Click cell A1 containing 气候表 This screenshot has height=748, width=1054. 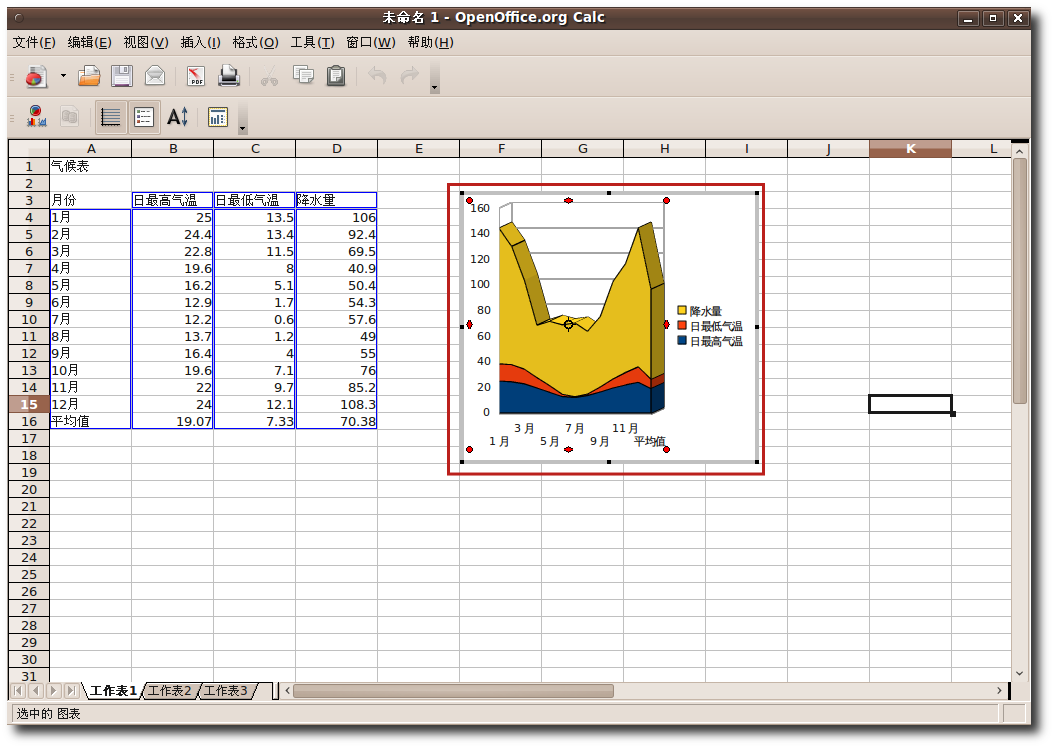tap(91, 166)
